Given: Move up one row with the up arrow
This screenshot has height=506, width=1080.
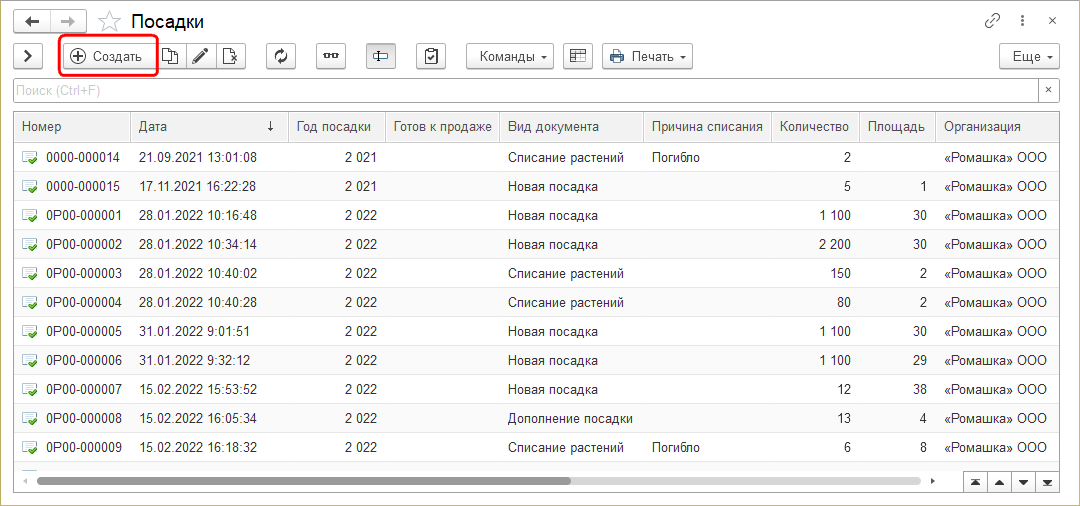Looking at the screenshot, I should coord(999,481).
